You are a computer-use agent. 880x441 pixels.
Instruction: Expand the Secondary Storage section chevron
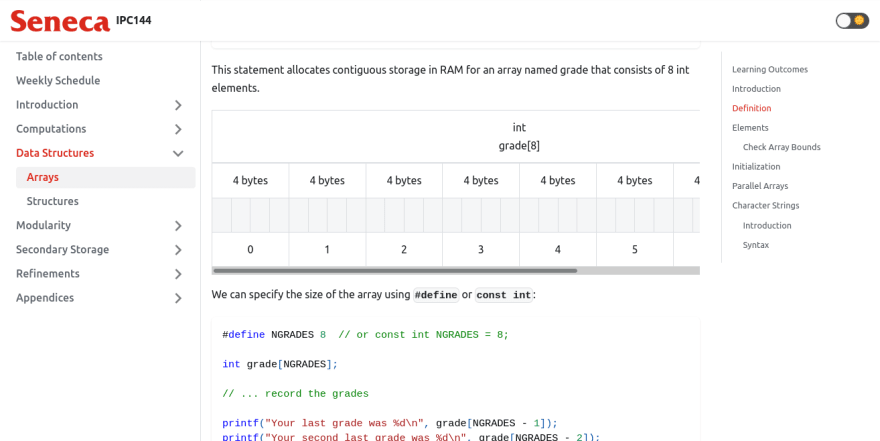coord(178,250)
